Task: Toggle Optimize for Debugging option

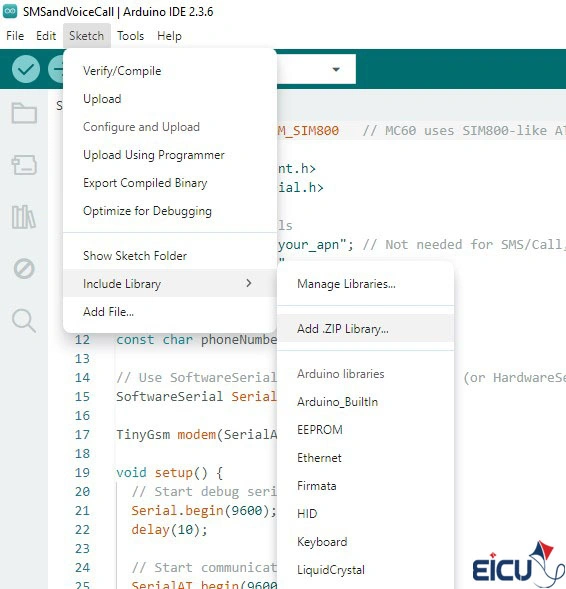Action: (x=170, y=211)
